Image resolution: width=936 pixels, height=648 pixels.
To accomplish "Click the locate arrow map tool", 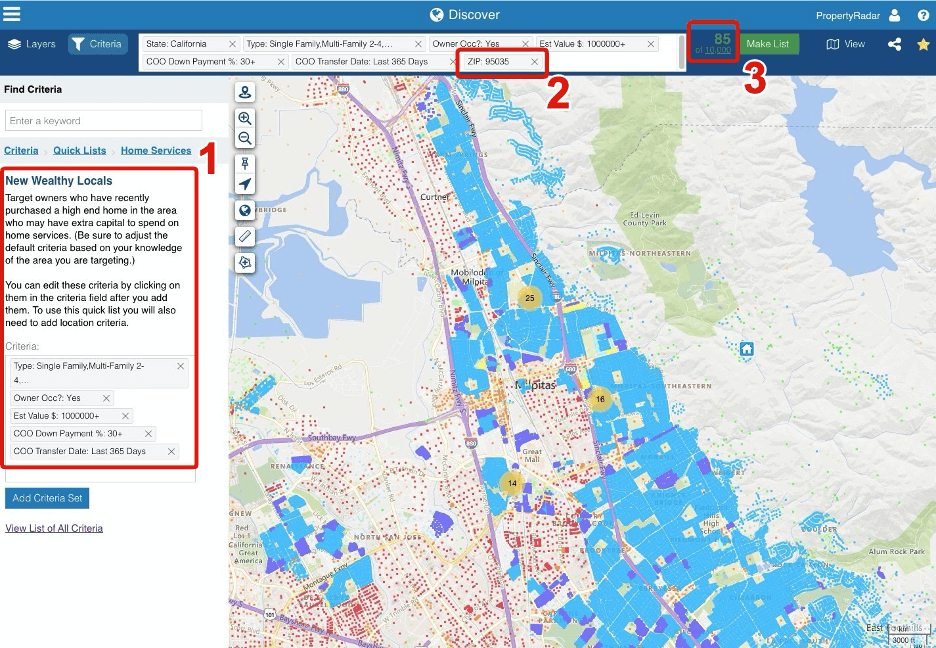I will pos(245,184).
